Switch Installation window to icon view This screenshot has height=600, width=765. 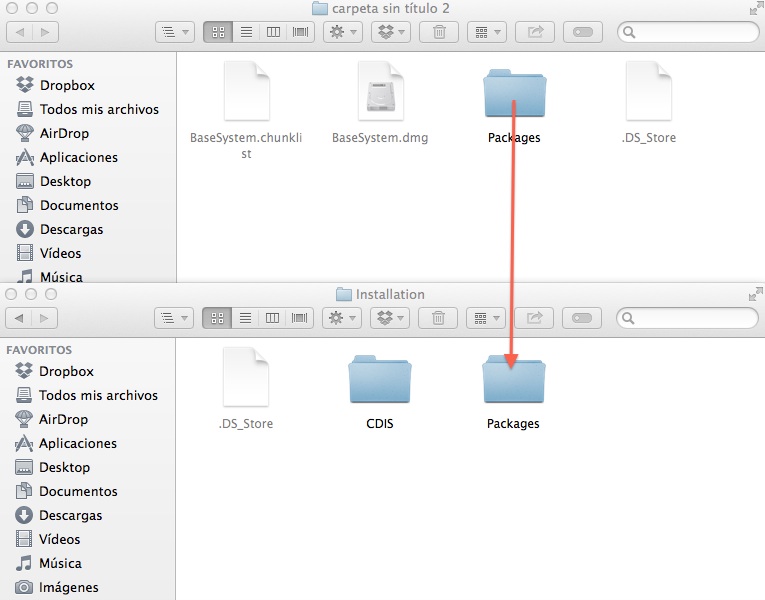[x=217, y=318]
